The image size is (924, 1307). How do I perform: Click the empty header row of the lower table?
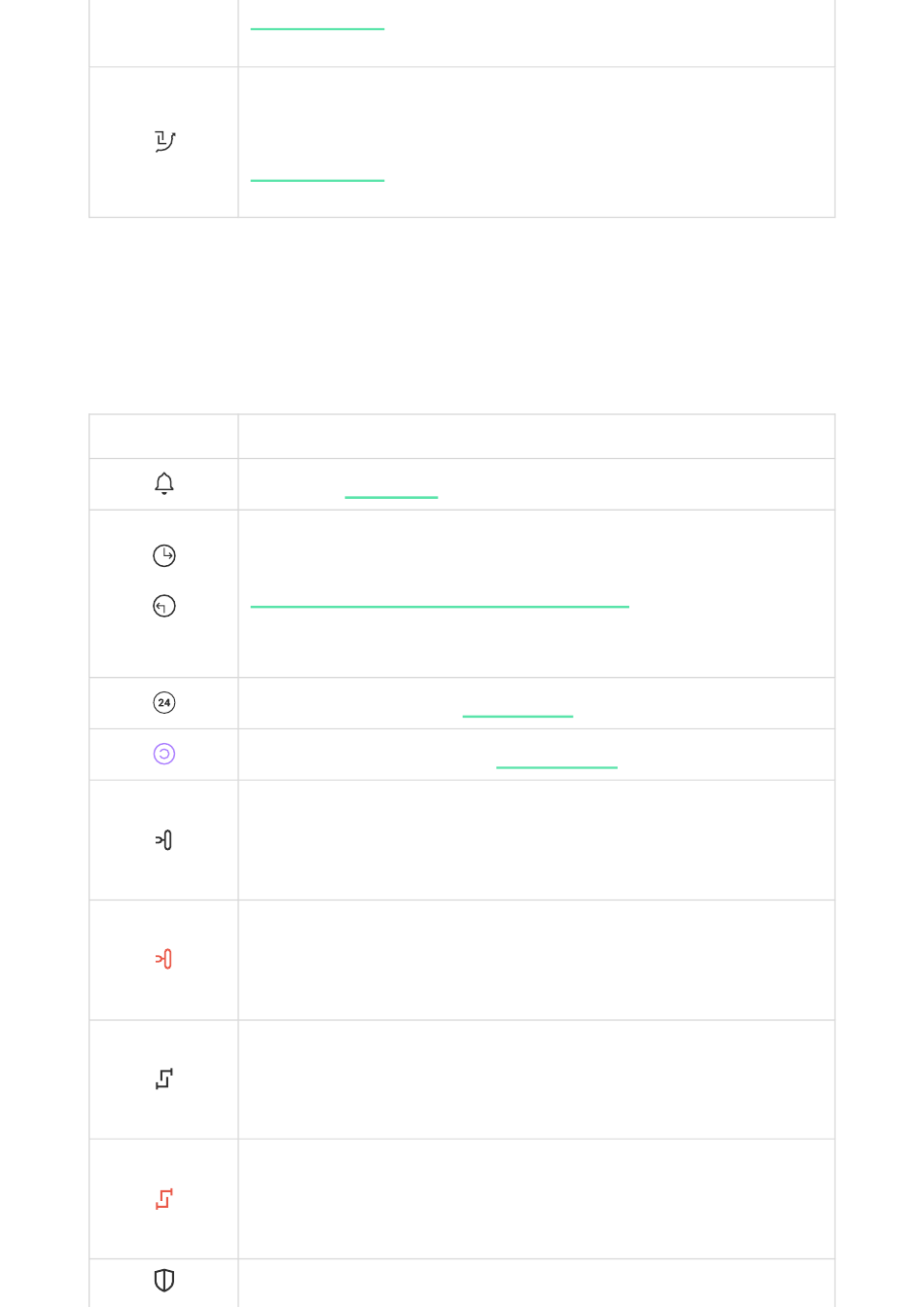(462, 437)
